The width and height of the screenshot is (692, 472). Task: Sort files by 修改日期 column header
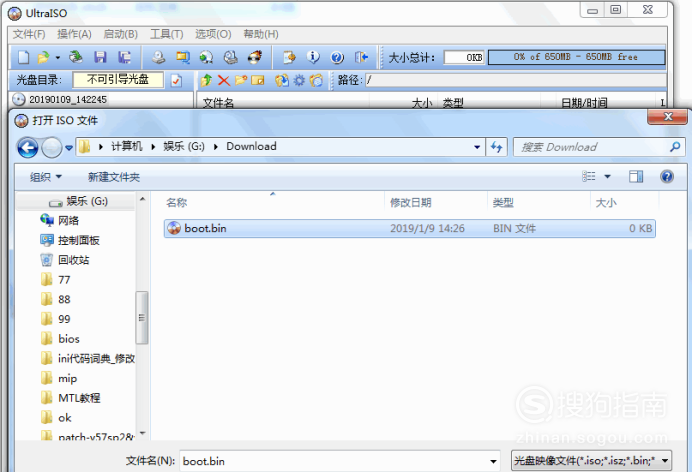(x=410, y=202)
